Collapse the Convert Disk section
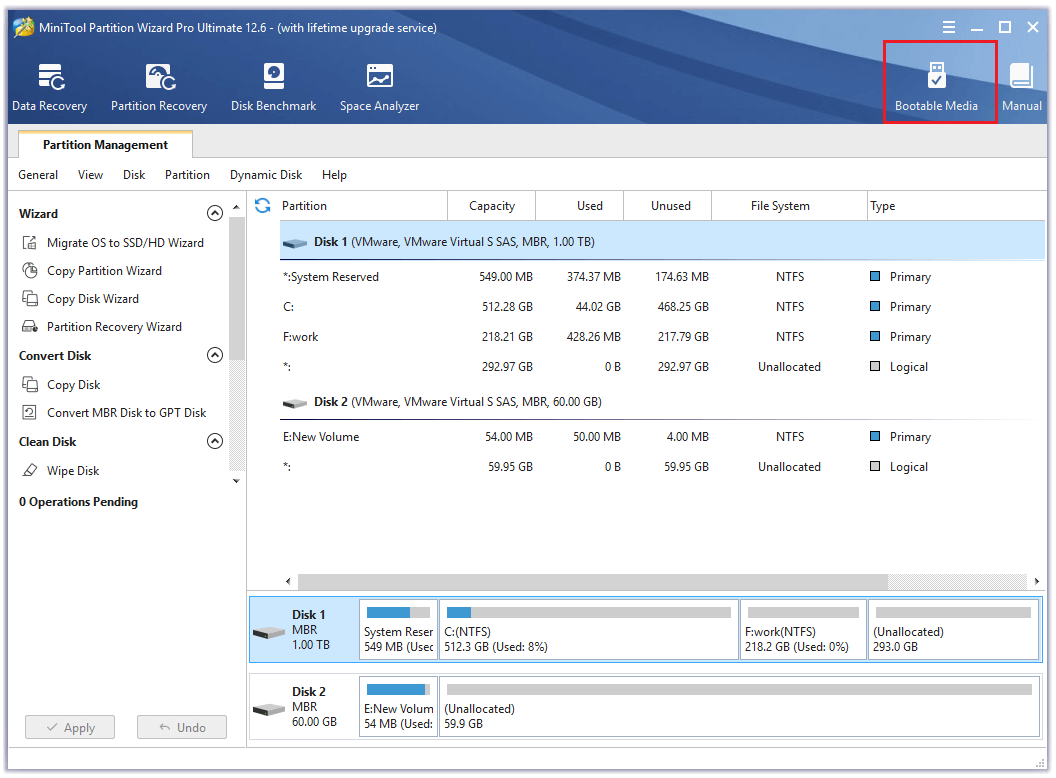The width and height of the screenshot is (1056, 778). click(x=215, y=355)
